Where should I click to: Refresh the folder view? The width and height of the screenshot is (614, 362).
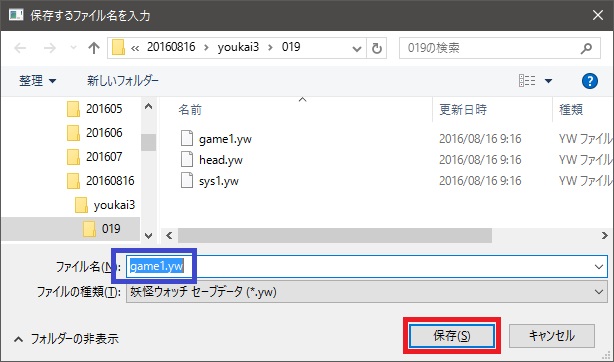tap(376, 49)
